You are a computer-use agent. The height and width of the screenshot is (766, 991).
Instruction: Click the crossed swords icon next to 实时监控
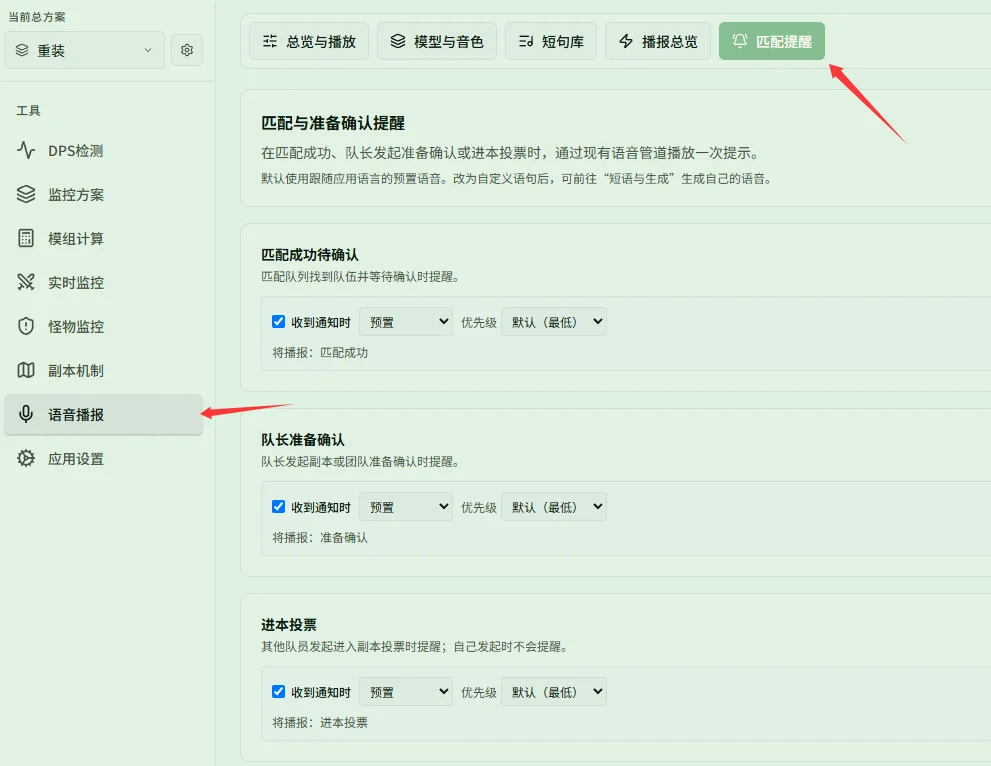26,282
